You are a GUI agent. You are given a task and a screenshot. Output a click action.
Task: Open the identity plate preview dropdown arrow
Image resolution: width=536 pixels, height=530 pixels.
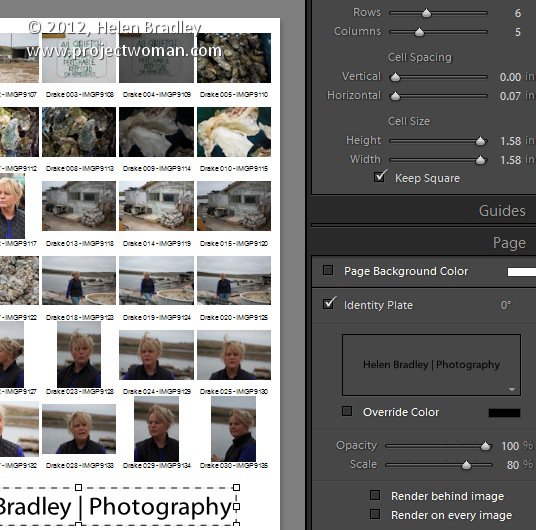click(x=512, y=389)
